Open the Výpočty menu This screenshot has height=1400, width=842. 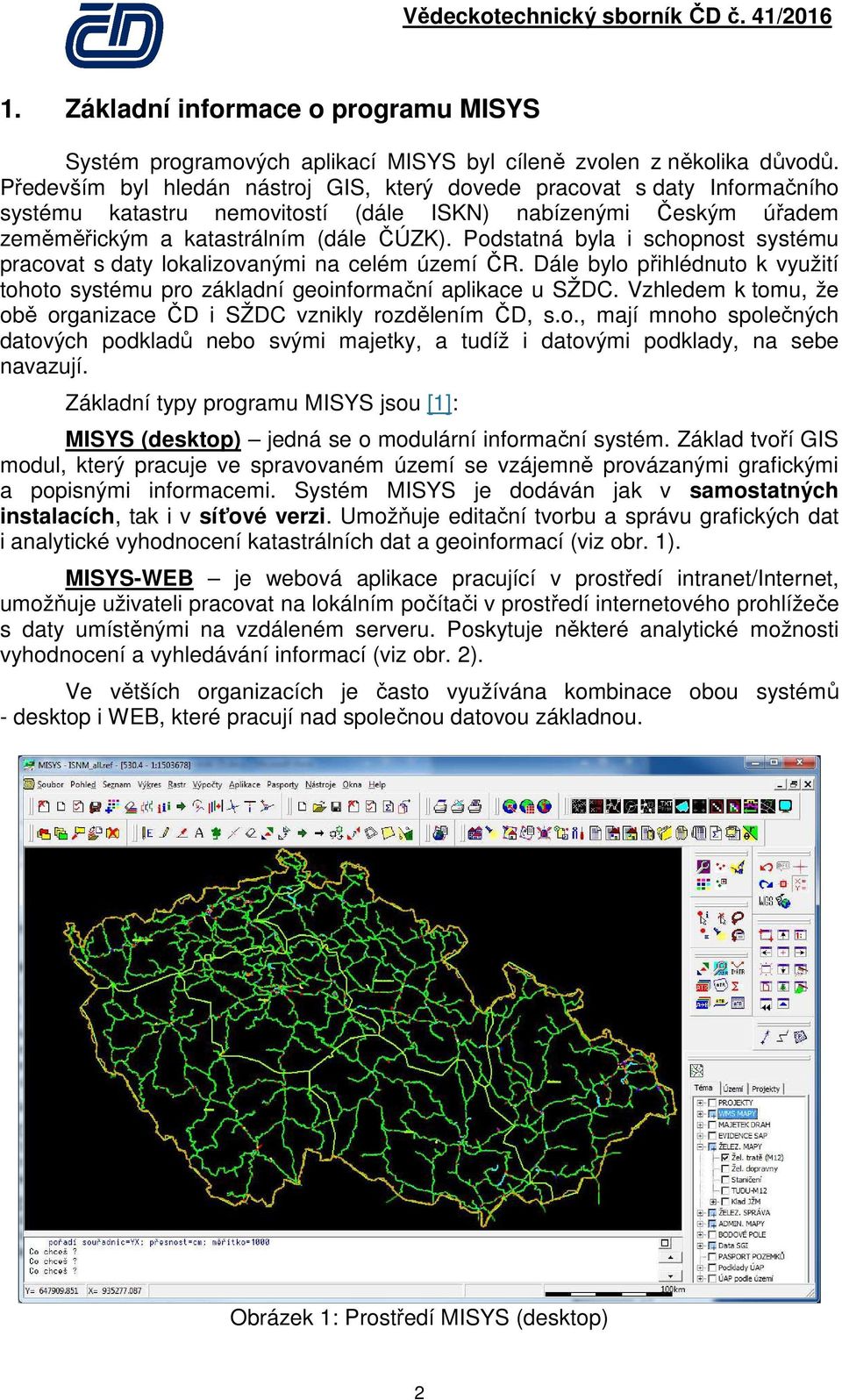(x=207, y=784)
